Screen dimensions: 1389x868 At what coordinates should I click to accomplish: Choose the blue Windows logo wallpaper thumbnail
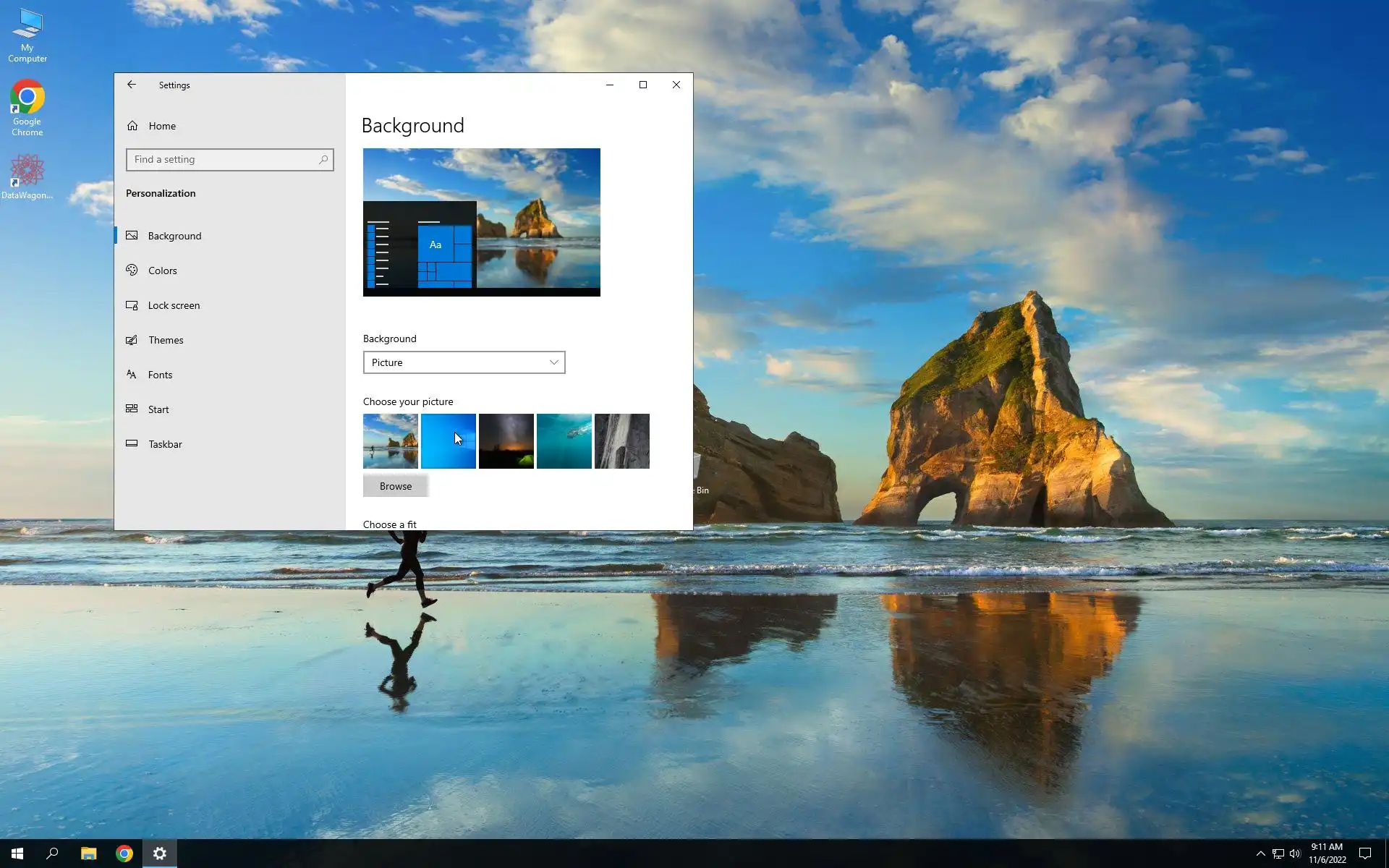coord(448,441)
